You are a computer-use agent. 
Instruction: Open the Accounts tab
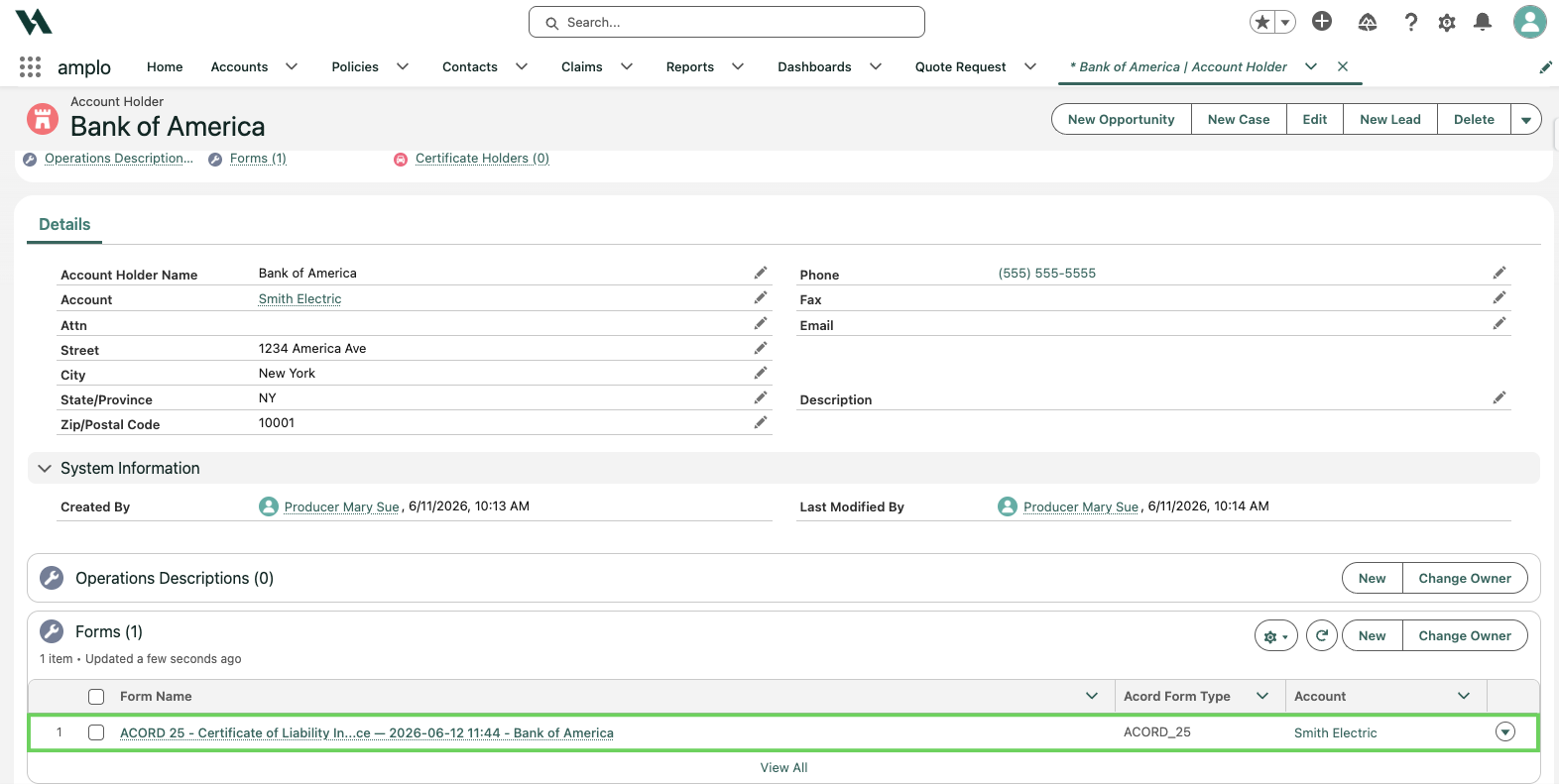click(239, 66)
